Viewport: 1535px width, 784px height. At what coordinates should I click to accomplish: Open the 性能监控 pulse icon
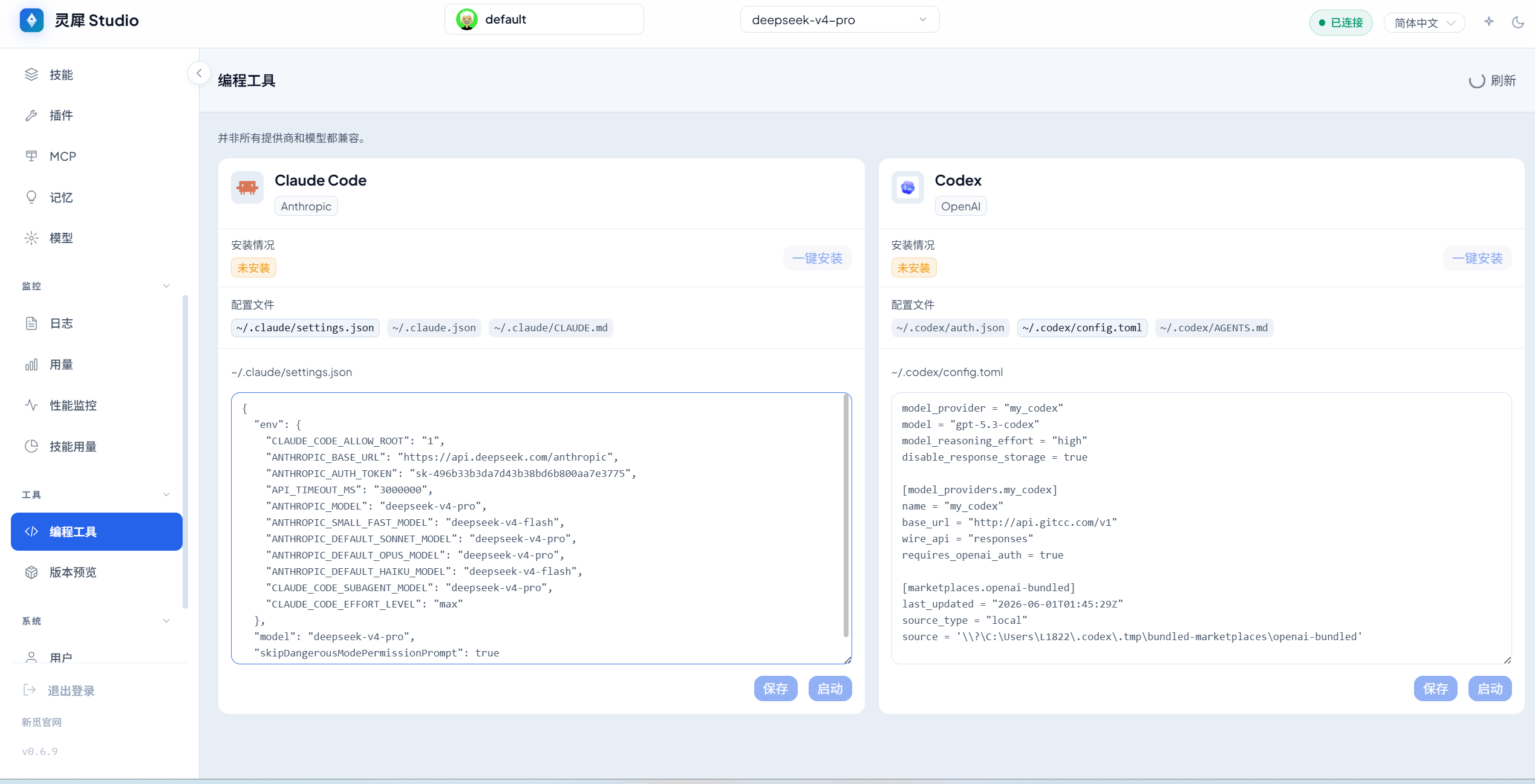31,405
